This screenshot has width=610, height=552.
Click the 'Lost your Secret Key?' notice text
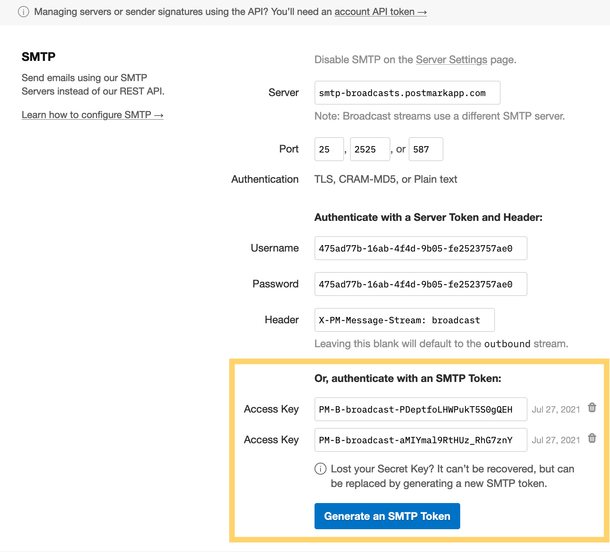click(x=452, y=476)
